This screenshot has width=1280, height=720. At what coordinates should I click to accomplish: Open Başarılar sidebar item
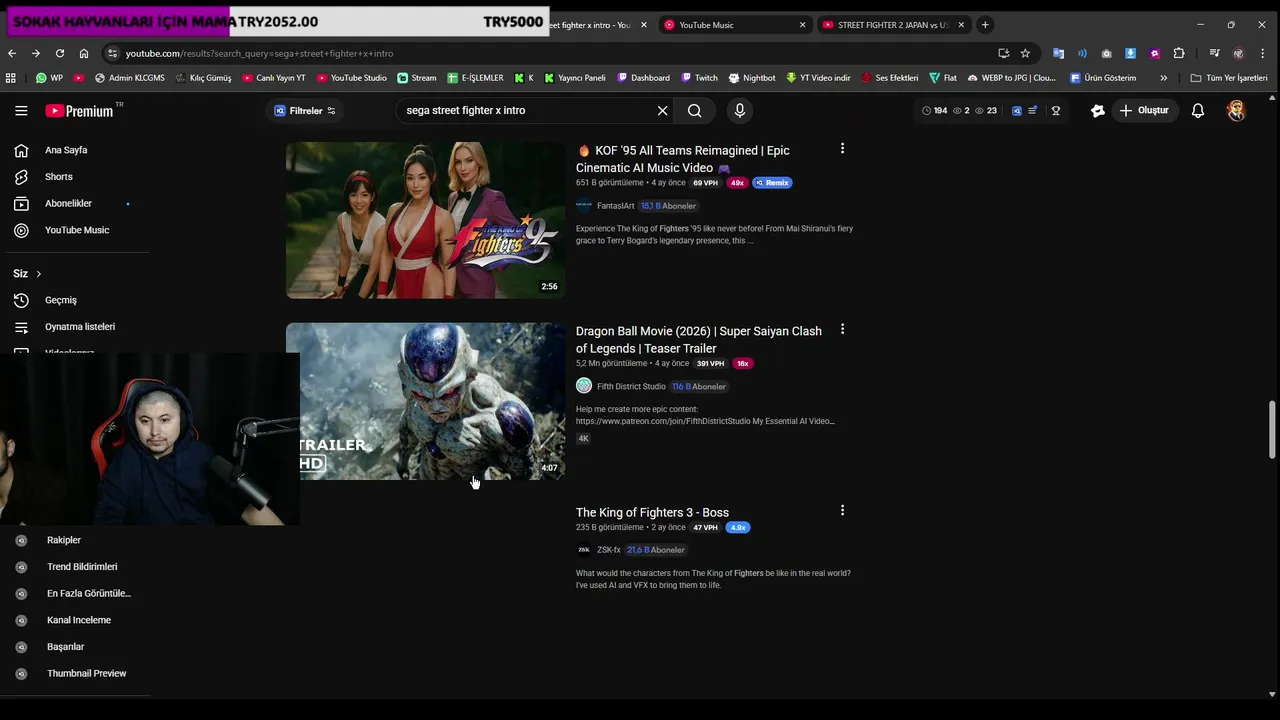click(65, 647)
